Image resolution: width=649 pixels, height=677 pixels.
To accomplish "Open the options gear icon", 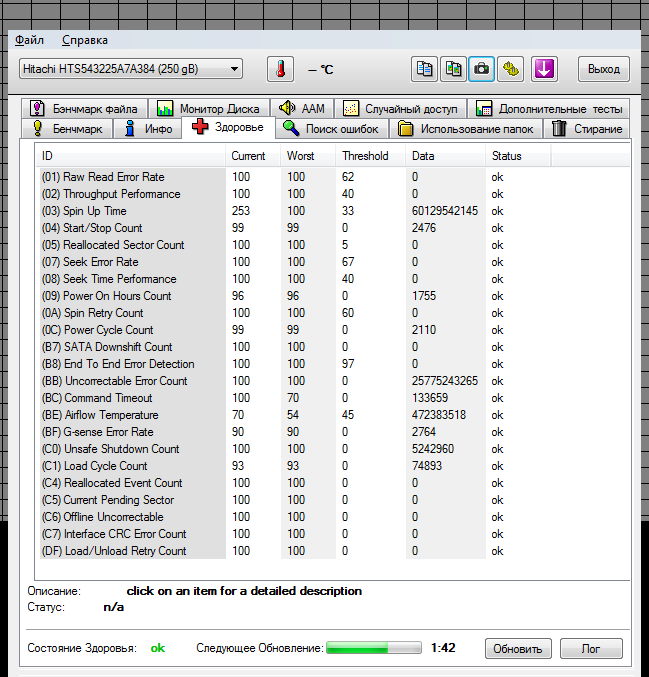I will (510, 69).
